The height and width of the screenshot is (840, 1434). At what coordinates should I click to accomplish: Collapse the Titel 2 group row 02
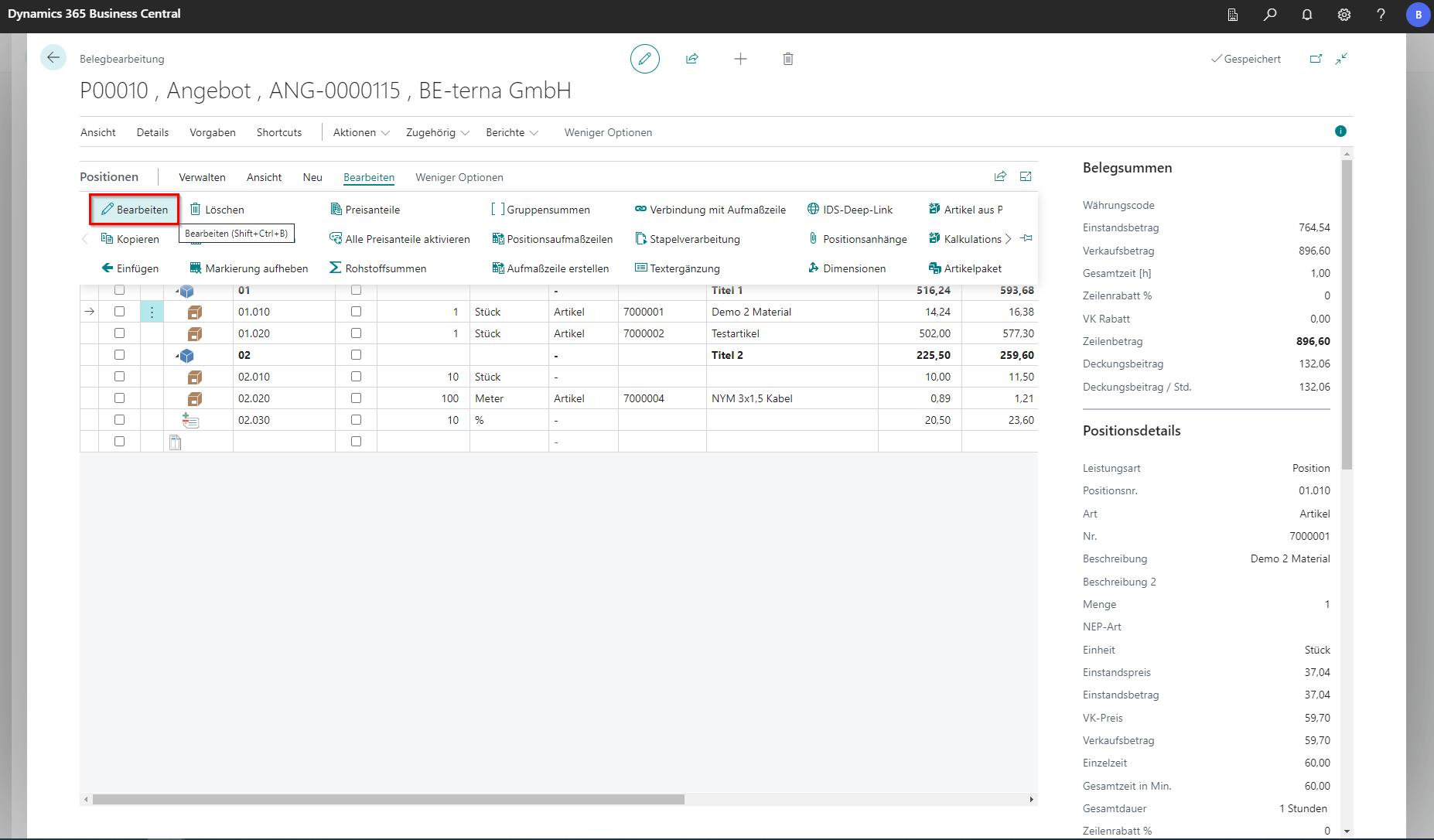[177, 357]
